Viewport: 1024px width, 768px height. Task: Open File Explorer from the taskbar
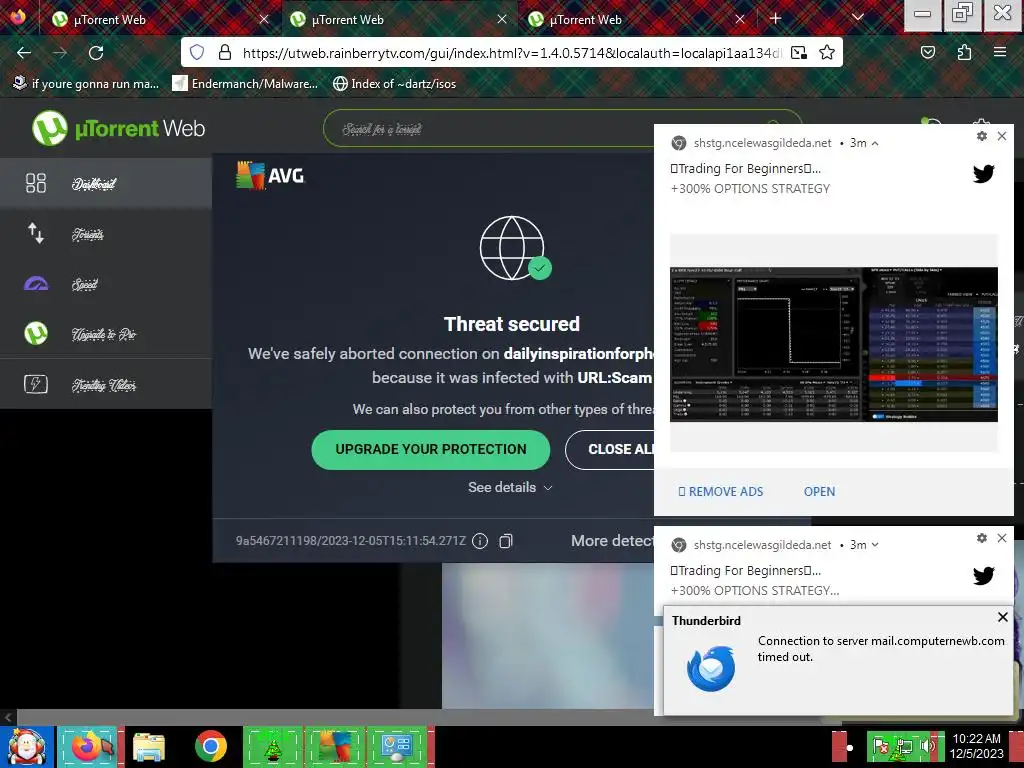point(149,746)
